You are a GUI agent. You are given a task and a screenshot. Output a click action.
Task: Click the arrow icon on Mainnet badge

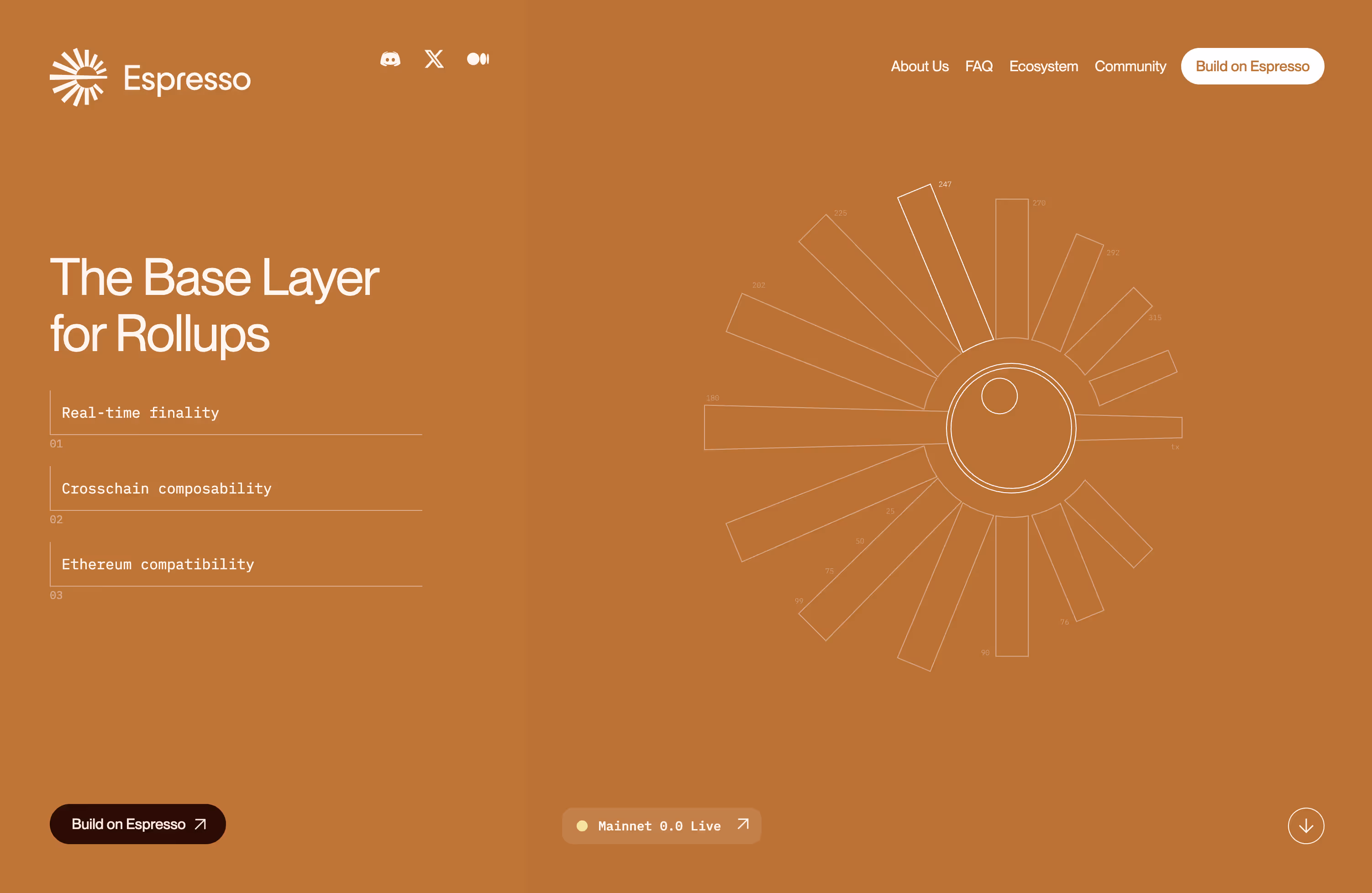tap(743, 825)
